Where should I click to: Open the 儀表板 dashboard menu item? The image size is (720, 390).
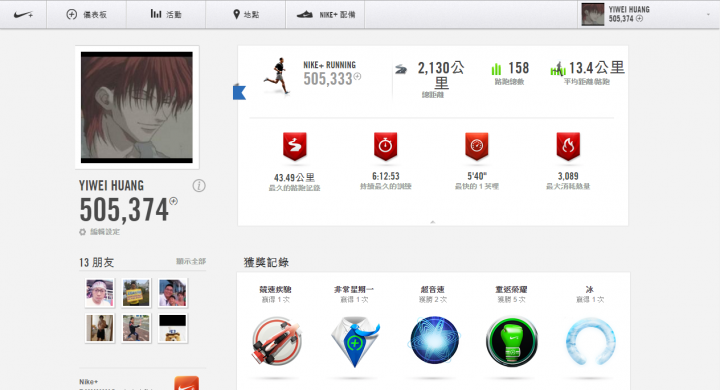click(86, 15)
